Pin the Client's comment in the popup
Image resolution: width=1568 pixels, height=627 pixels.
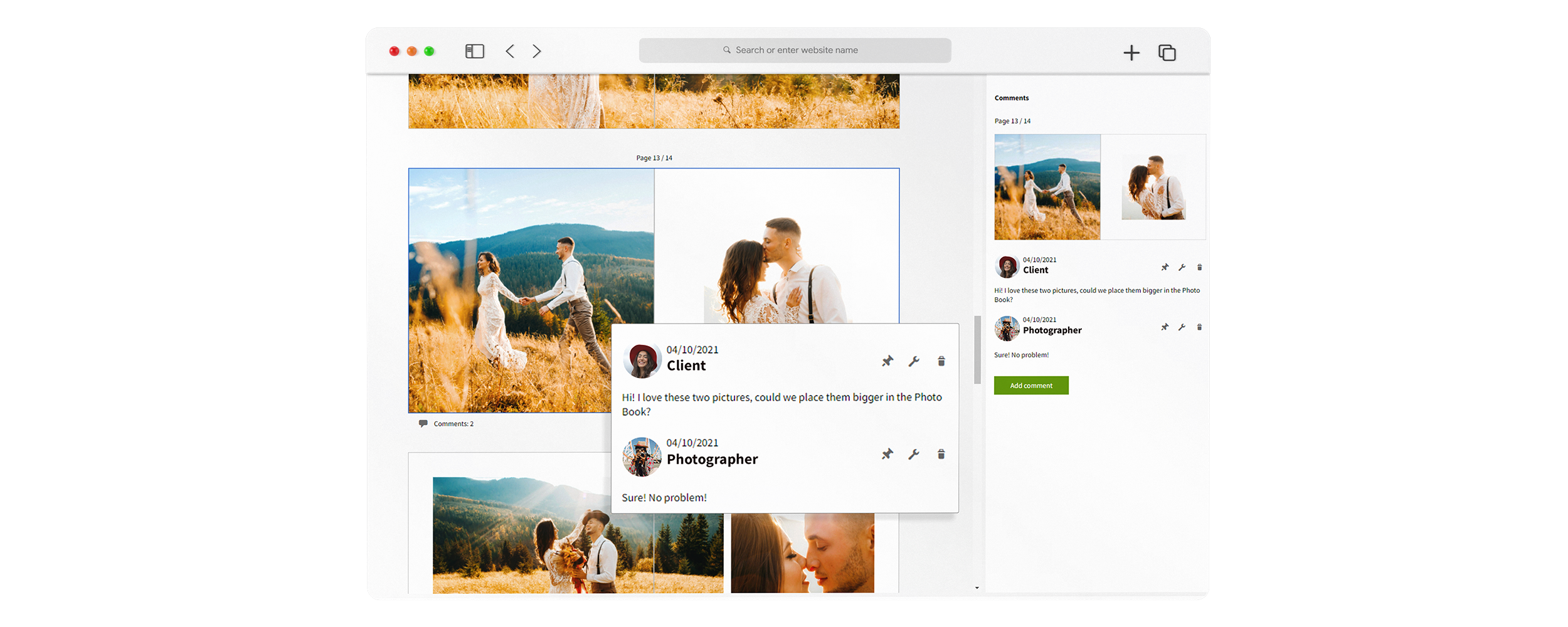click(x=887, y=362)
